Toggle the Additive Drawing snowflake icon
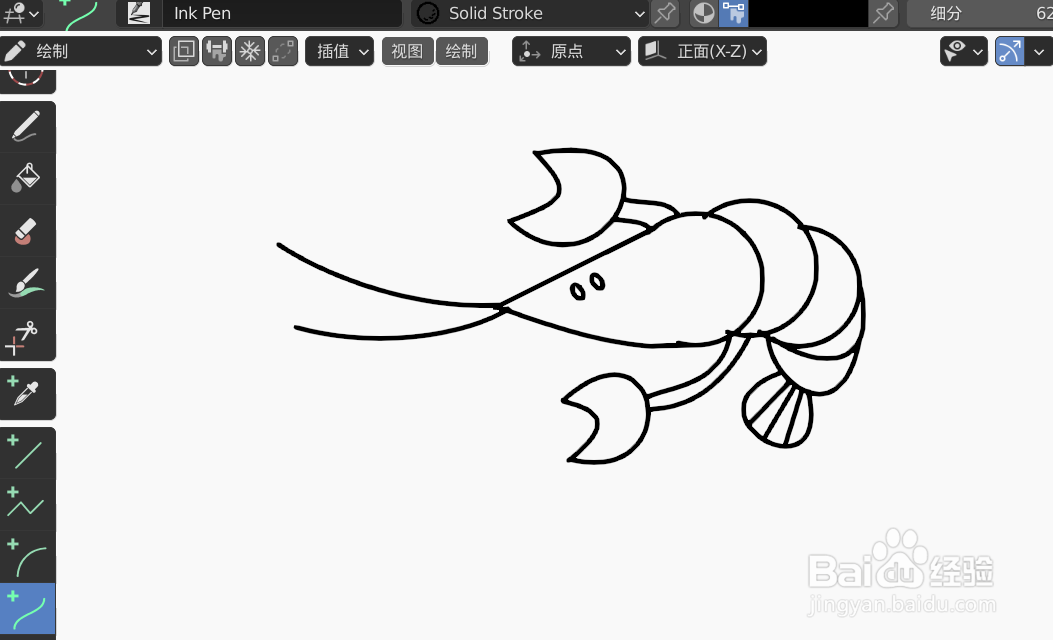 click(x=250, y=51)
